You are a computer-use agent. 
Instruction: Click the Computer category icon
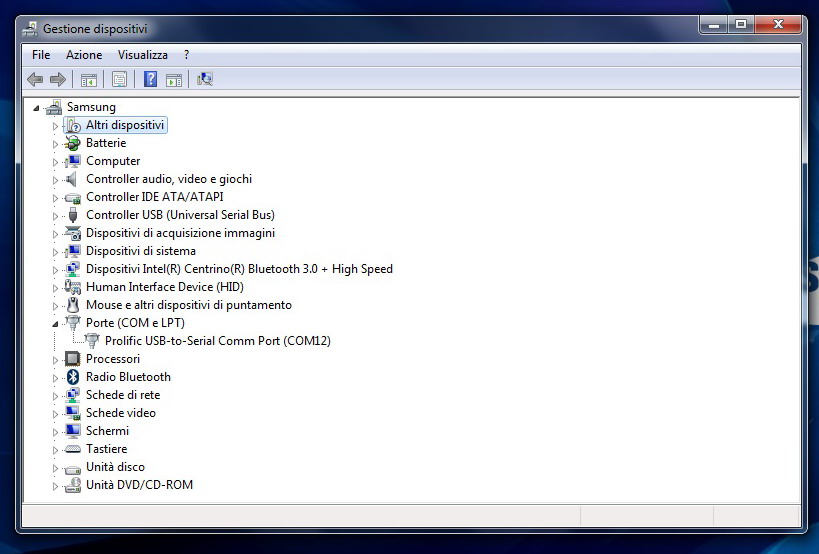pyautogui.click(x=73, y=161)
